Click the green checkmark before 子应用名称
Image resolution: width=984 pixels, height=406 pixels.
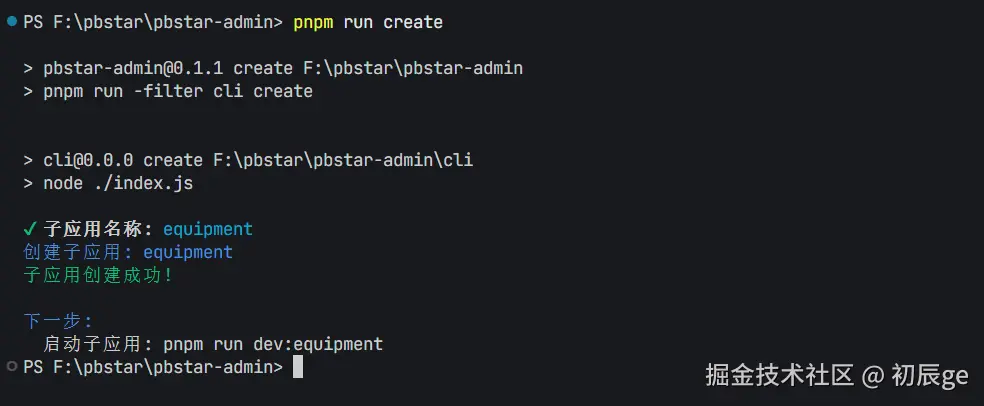30,229
